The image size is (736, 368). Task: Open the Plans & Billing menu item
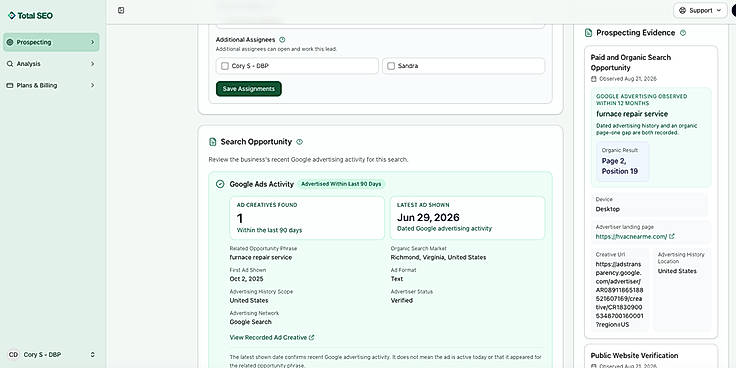coord(51,85)
